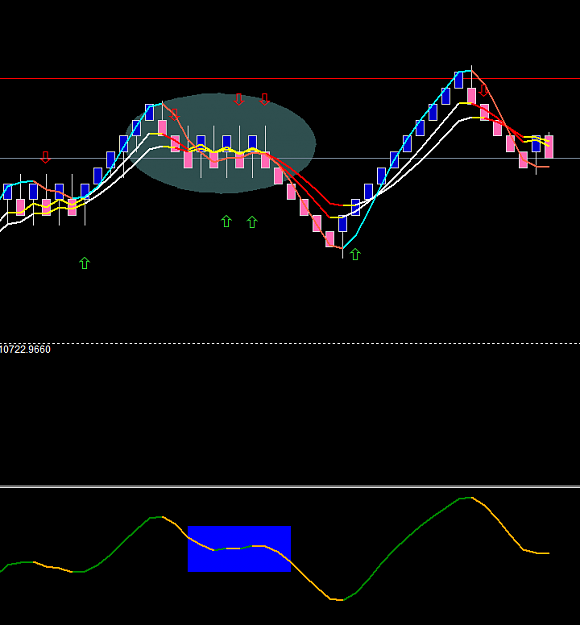Click the divider above the indicator subwindow
This screenshot has height=625, width=580.
(290, 486)
